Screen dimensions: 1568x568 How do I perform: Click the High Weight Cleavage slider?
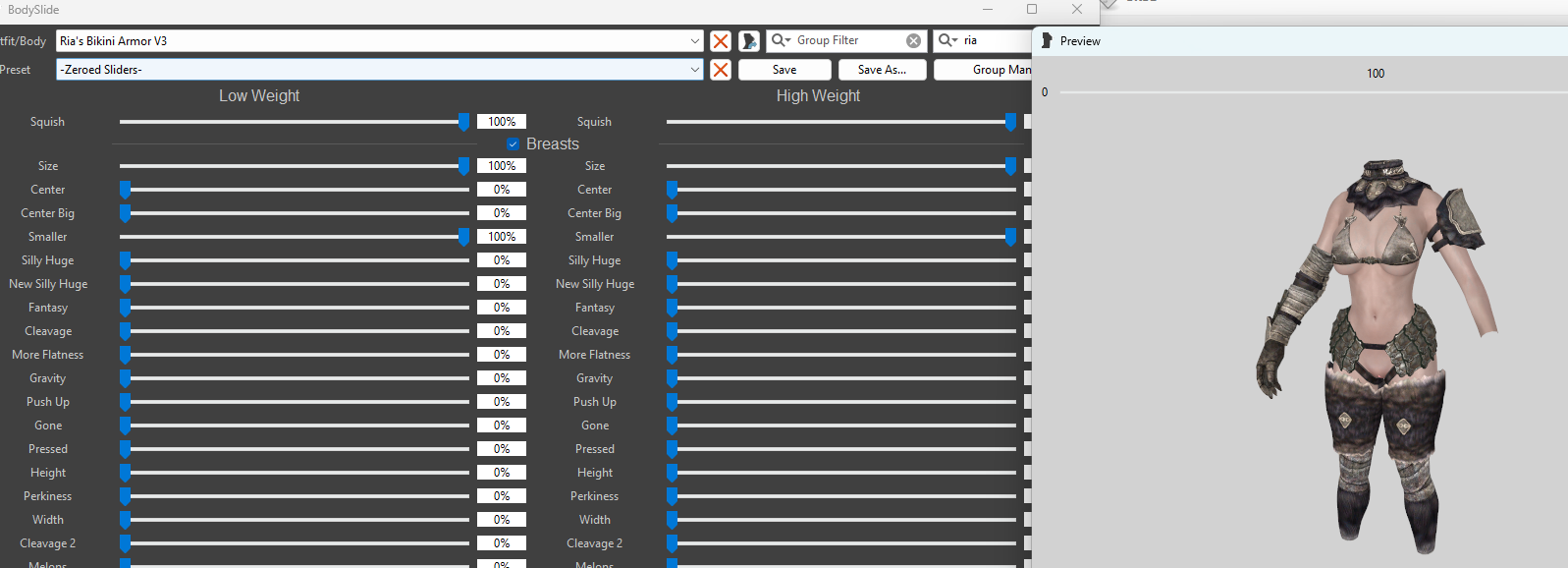[x=841, y=331]
